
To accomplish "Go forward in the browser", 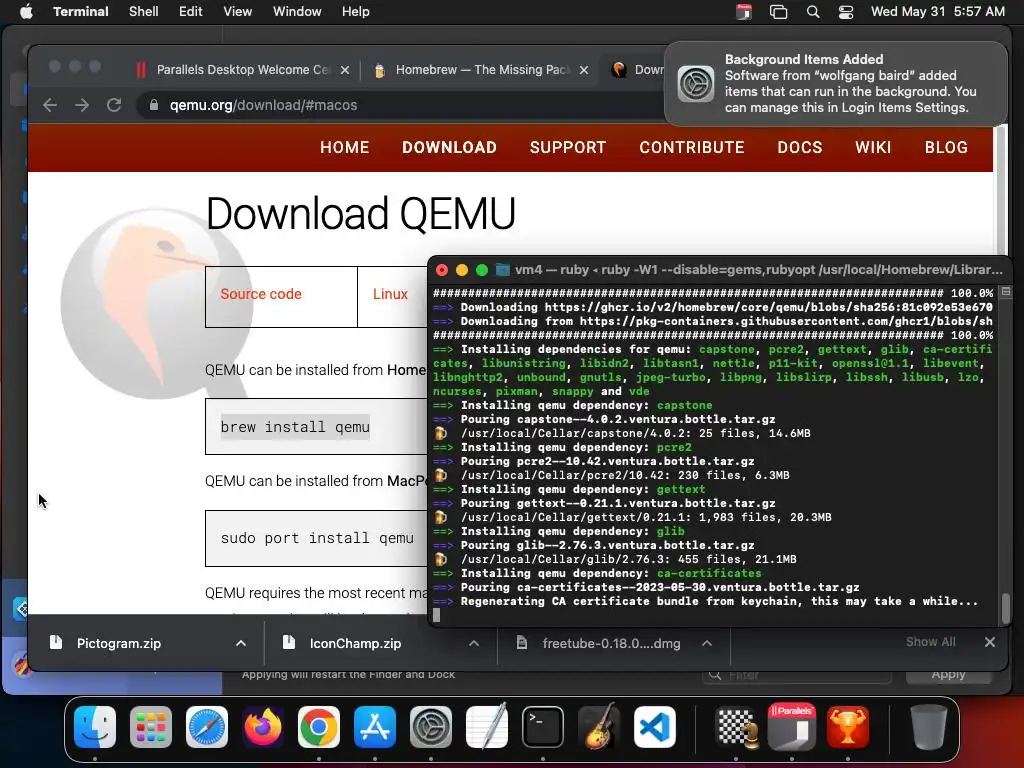I will click(x=82, y=105).
